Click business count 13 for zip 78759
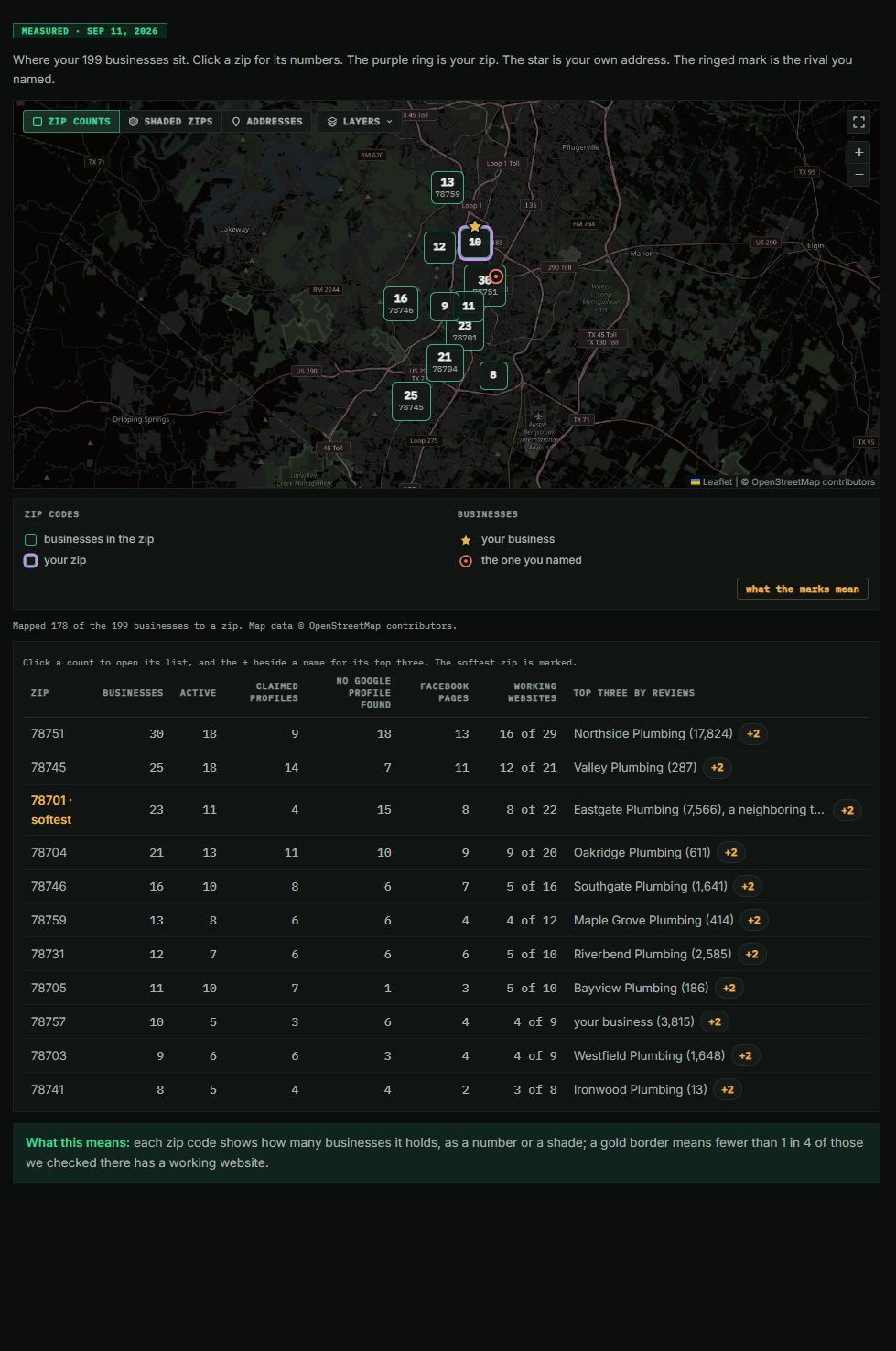Image resolution: width=896 pixels, height=1351 pixels. (157, 921)
